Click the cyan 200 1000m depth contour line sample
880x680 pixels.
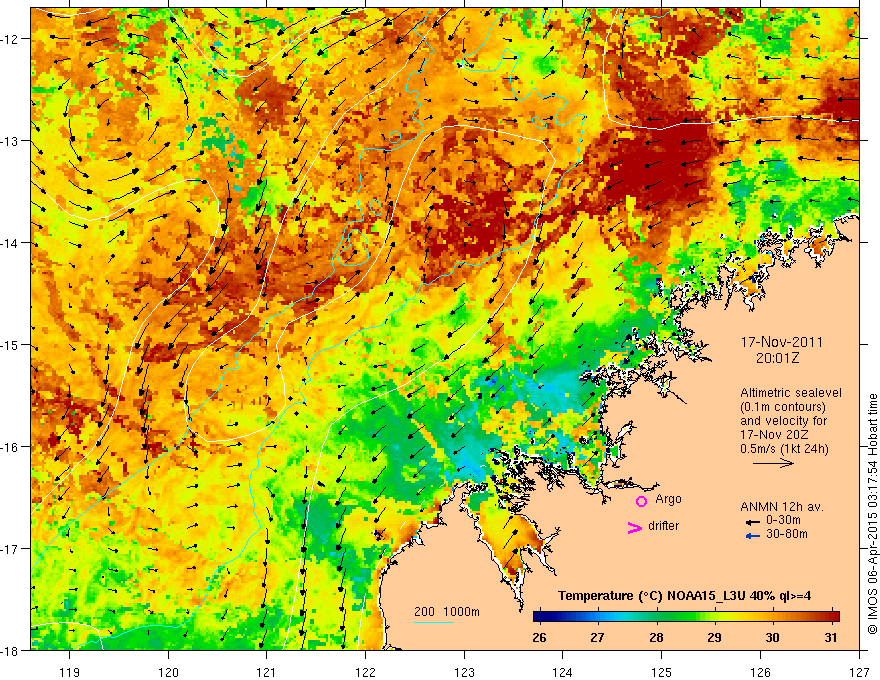click(434, 622)
